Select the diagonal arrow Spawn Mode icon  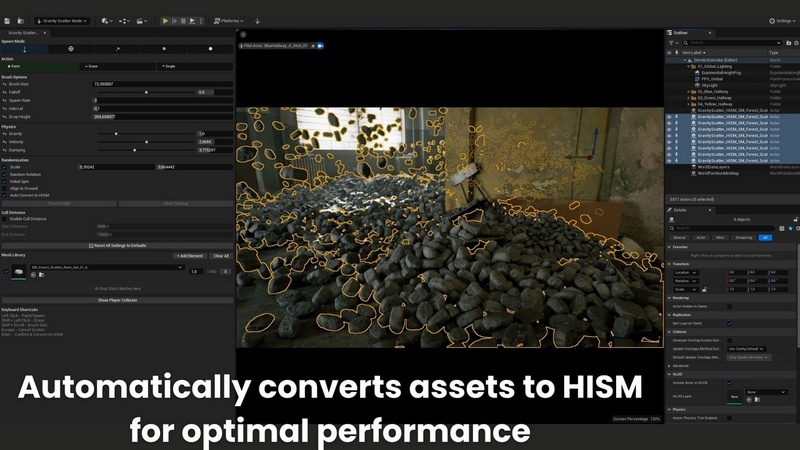[x=117, y=48]
